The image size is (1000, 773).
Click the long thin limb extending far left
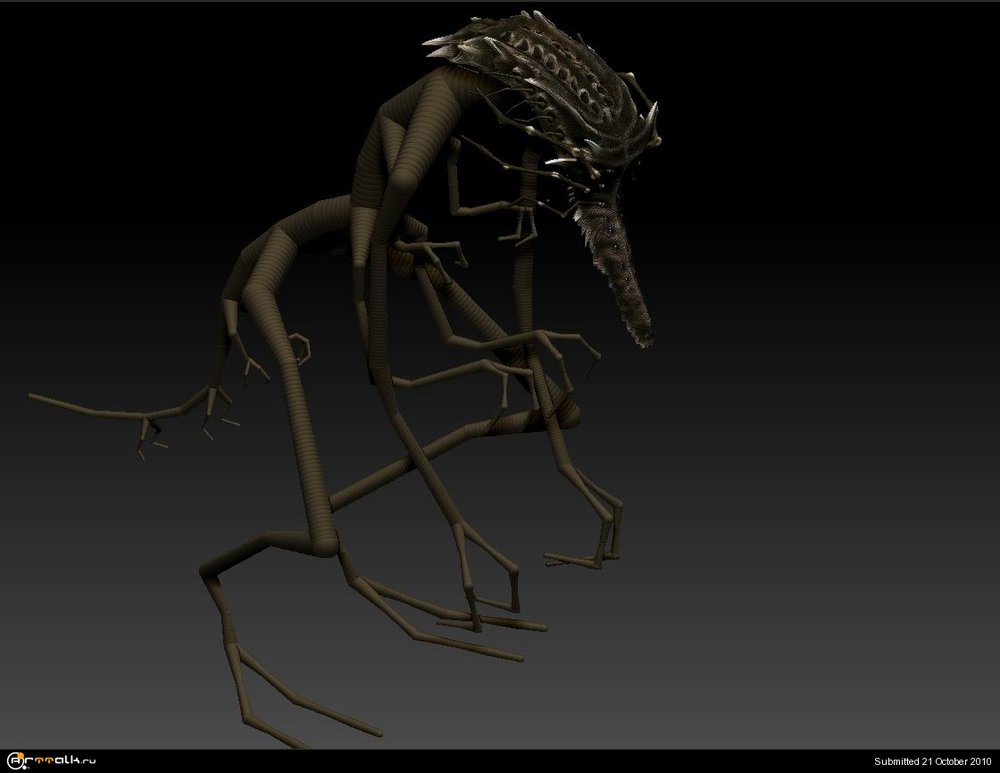[x=90, y=408]
